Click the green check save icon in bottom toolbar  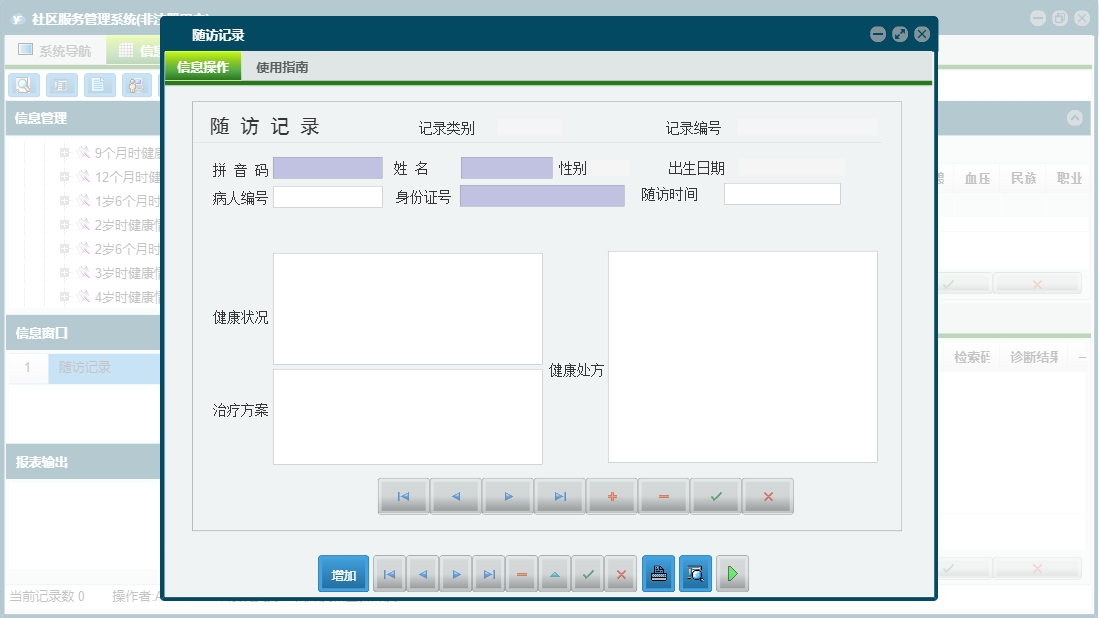pyautogui.click(x=588, y=575)
